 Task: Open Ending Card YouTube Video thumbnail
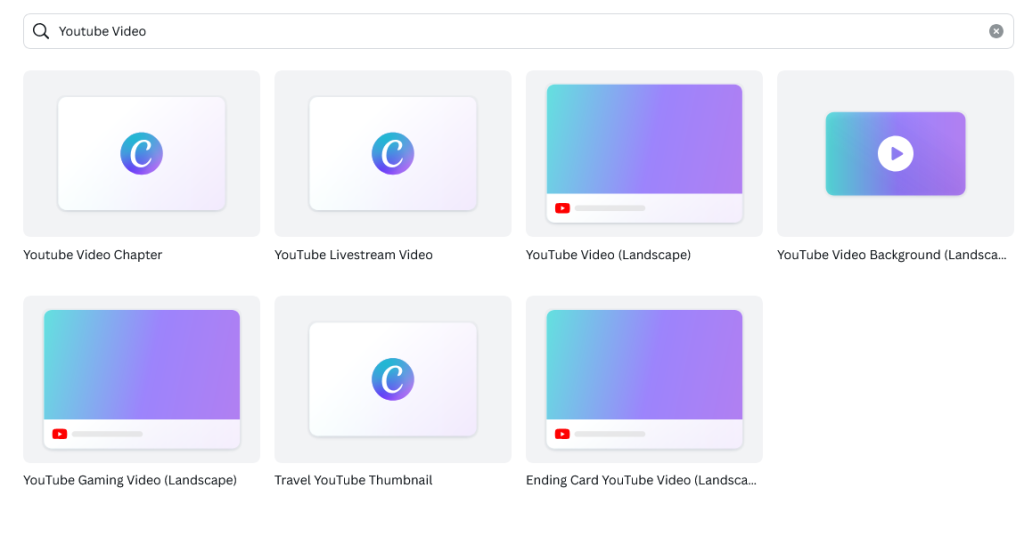click(x=644, y=379)
